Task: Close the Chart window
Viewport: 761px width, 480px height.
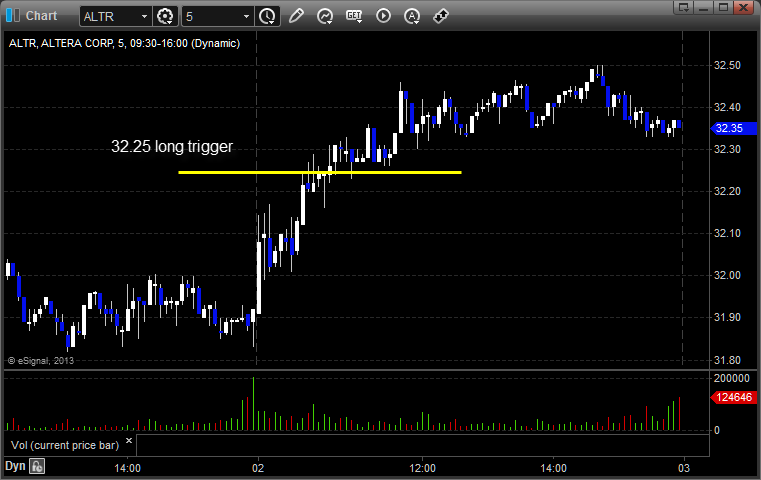Action: pyautogui.click(x=743, y=7)
